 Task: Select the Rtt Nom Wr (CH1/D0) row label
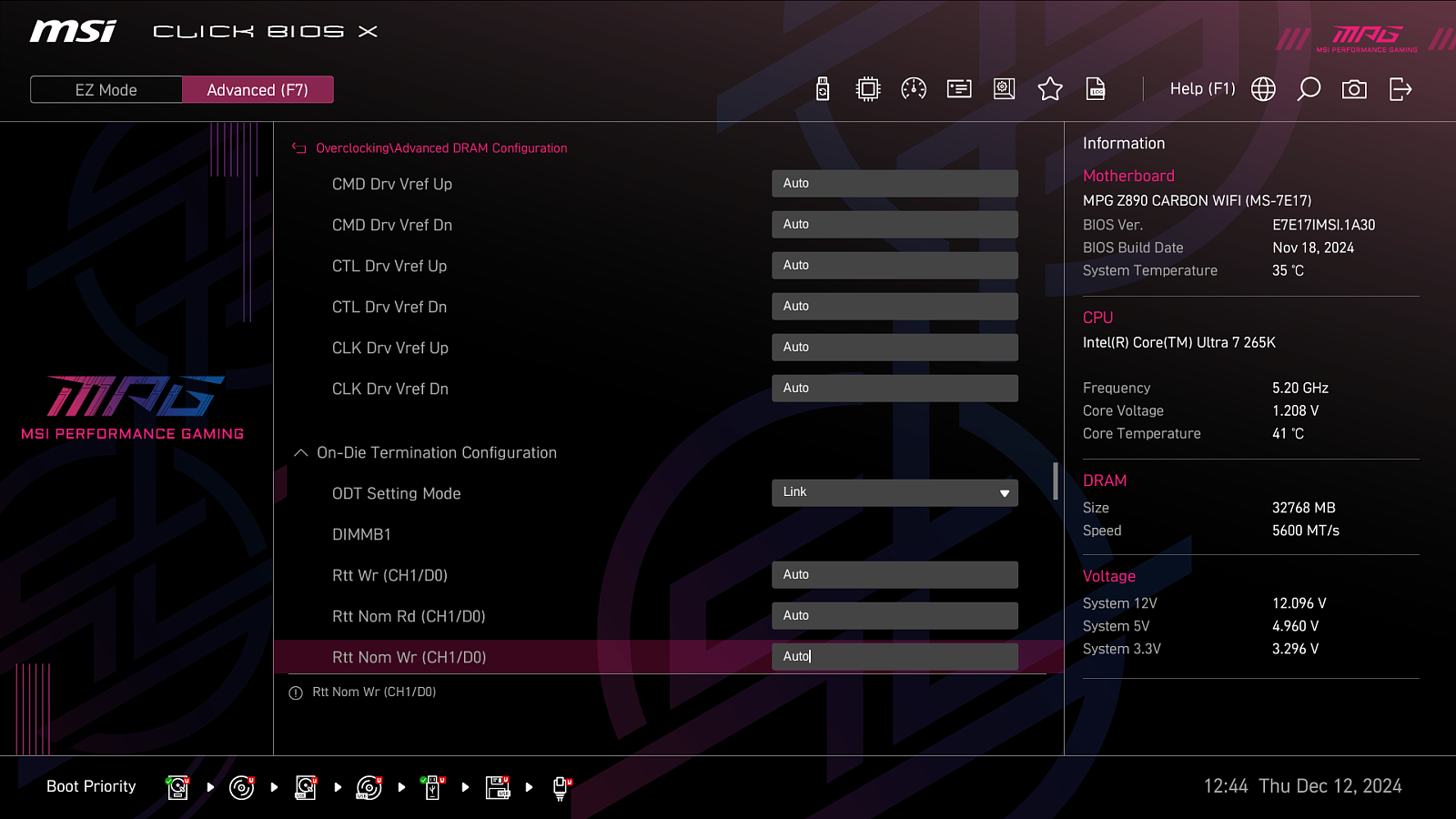[x=409, y=657]
